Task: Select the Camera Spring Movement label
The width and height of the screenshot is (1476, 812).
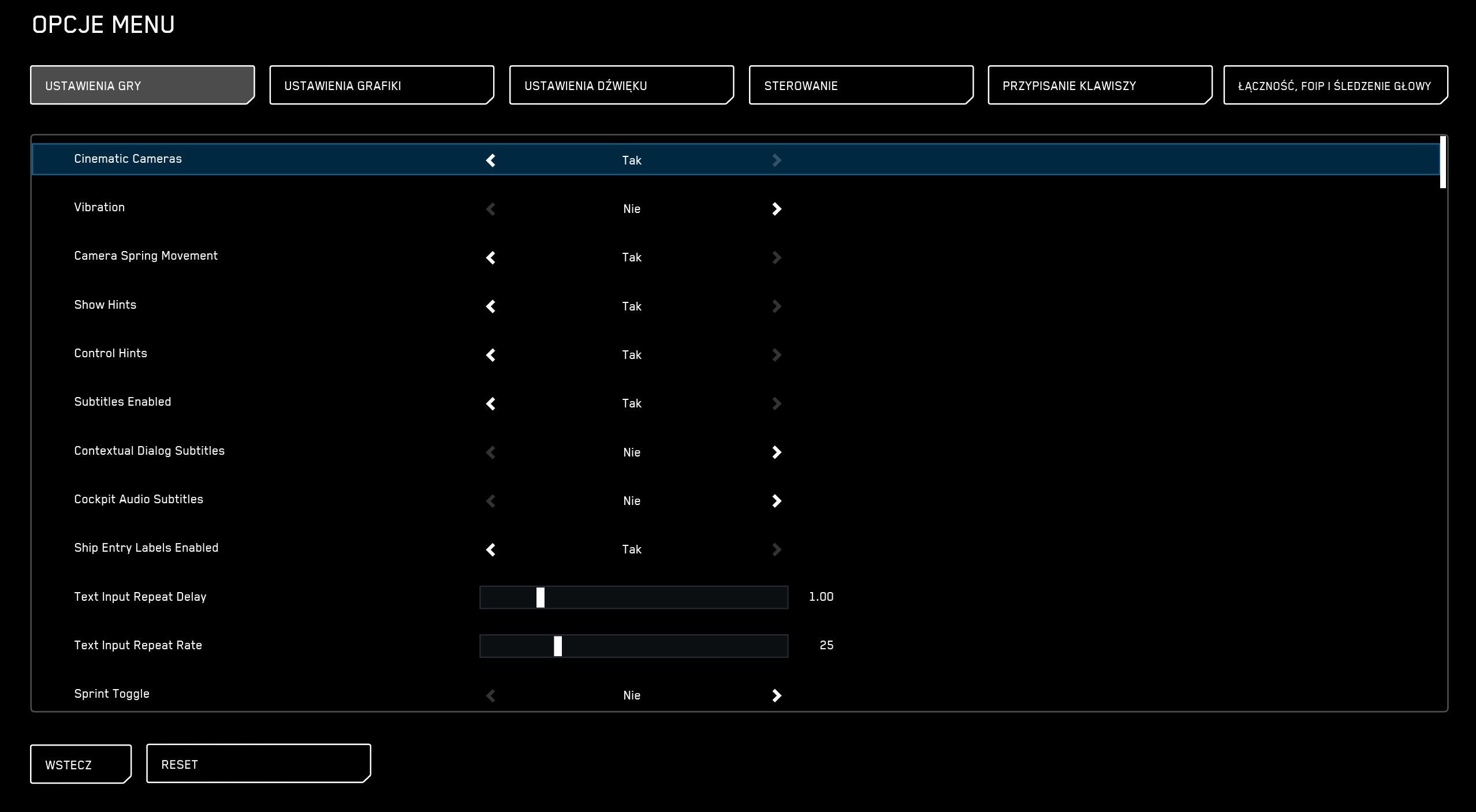Action: pos(146,256)
